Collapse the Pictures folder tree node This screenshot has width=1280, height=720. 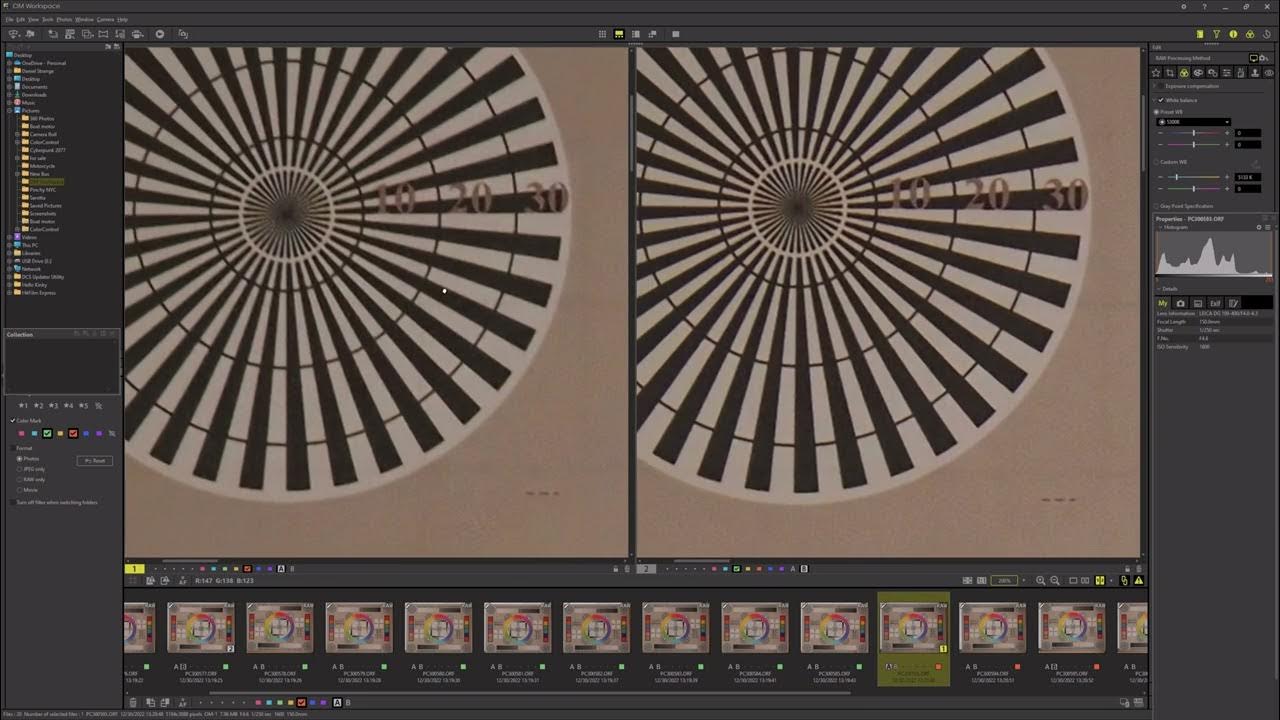click(x=9, y=111)
